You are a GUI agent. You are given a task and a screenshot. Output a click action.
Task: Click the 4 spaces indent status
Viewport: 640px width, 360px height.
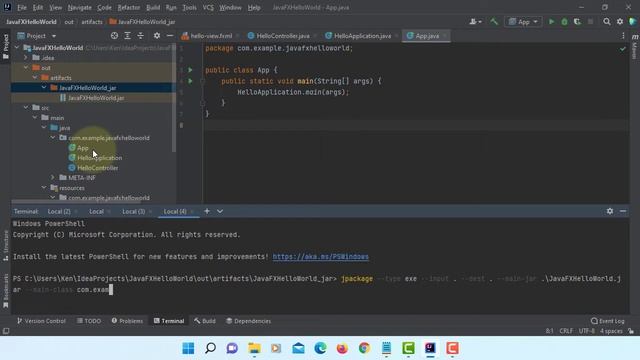(611, 331)
